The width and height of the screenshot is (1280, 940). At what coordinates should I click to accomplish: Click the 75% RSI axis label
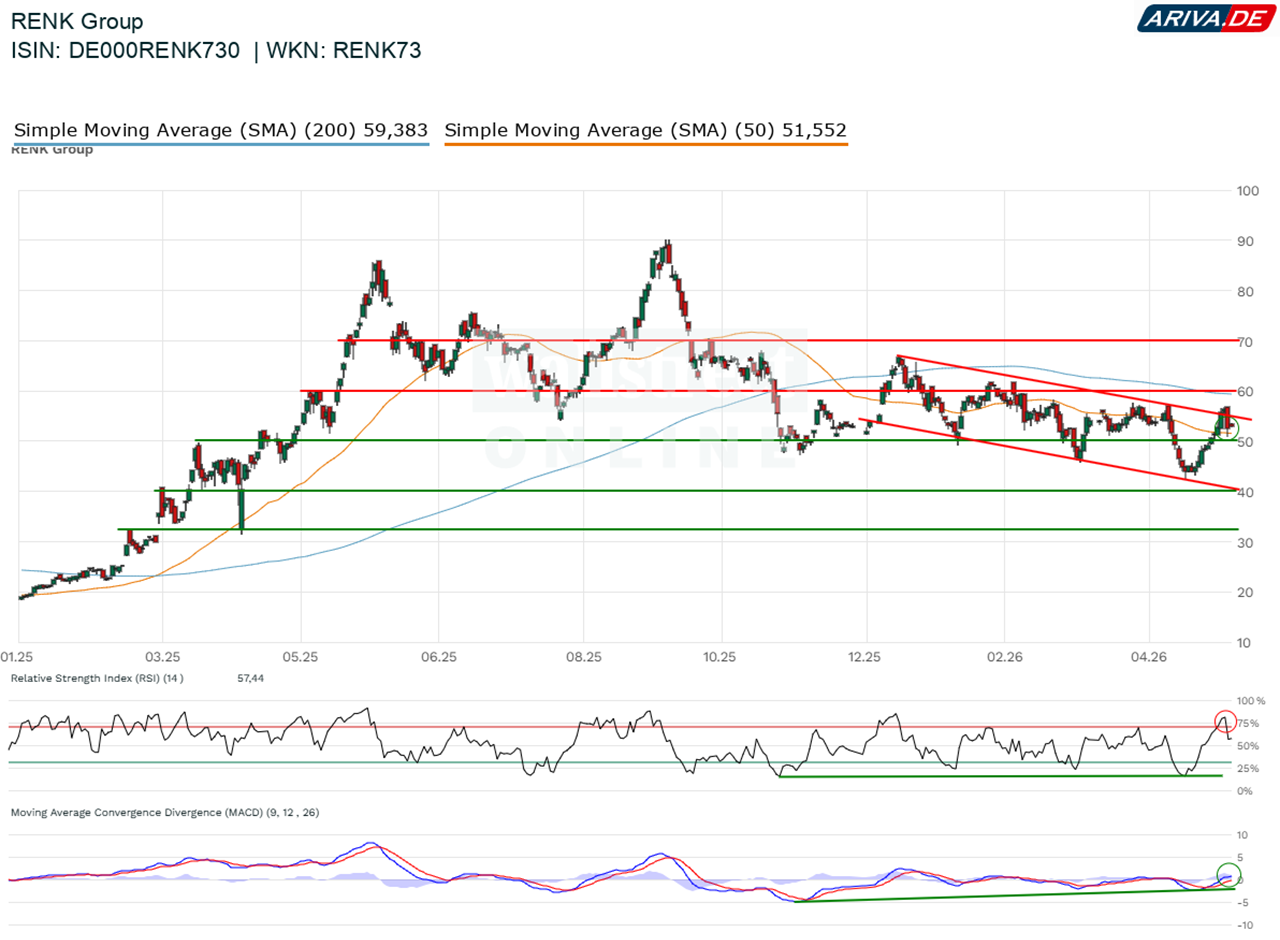(1248, 724)
